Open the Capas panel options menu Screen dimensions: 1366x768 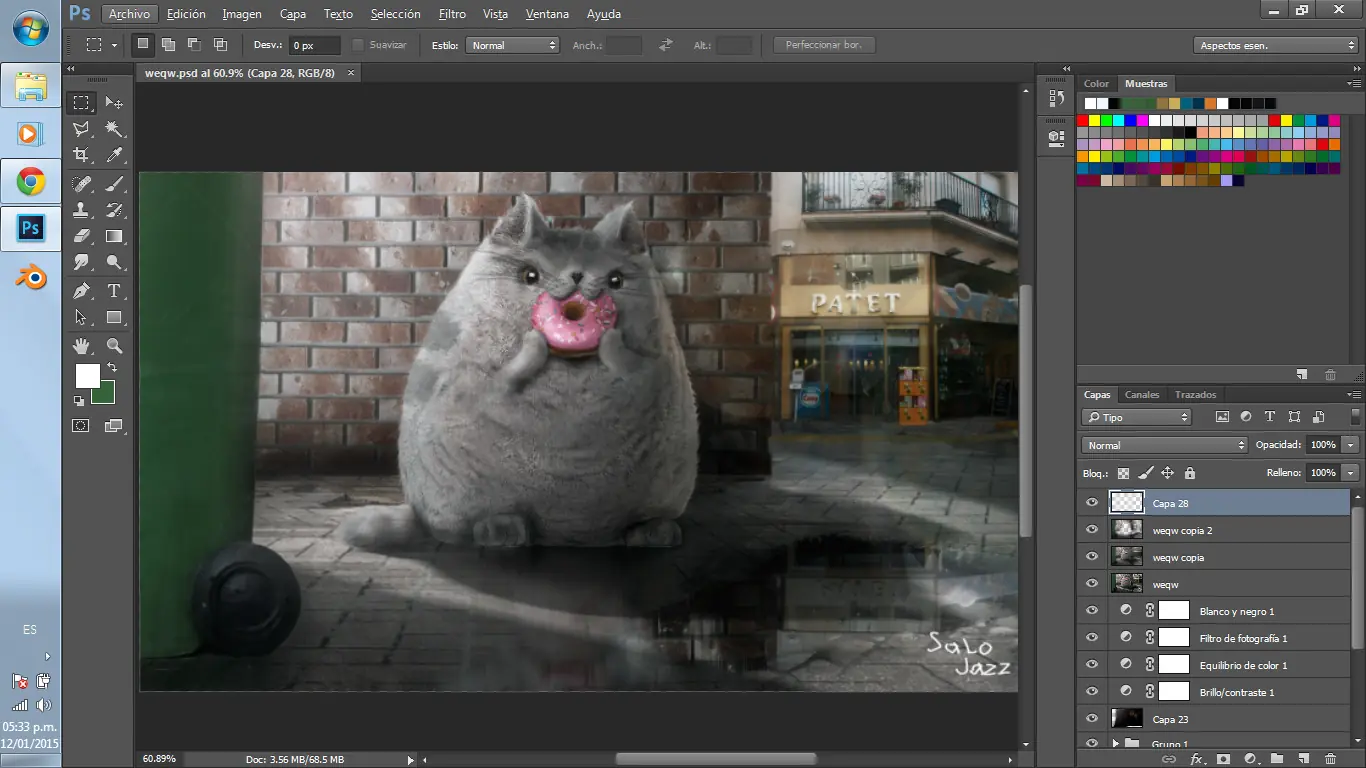tap(1354, 395)
